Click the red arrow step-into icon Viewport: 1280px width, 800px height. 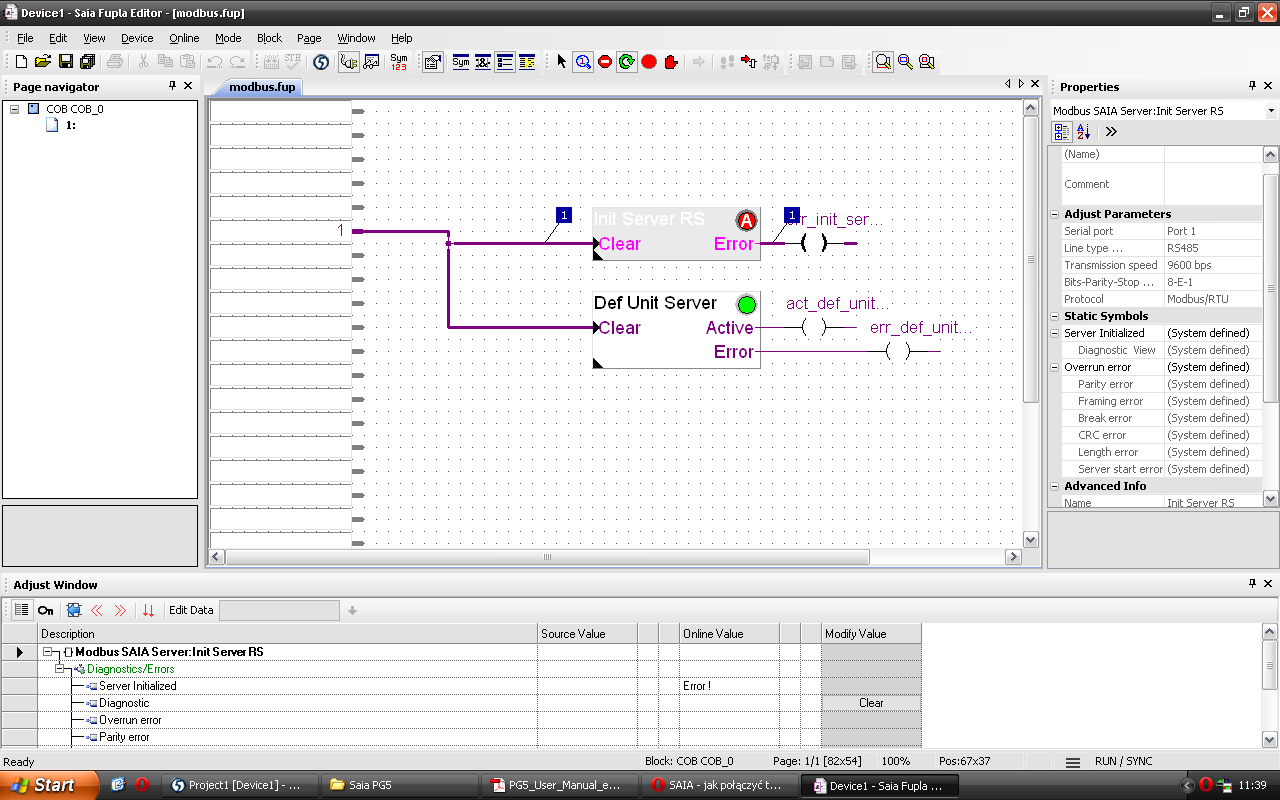[748, 62]
